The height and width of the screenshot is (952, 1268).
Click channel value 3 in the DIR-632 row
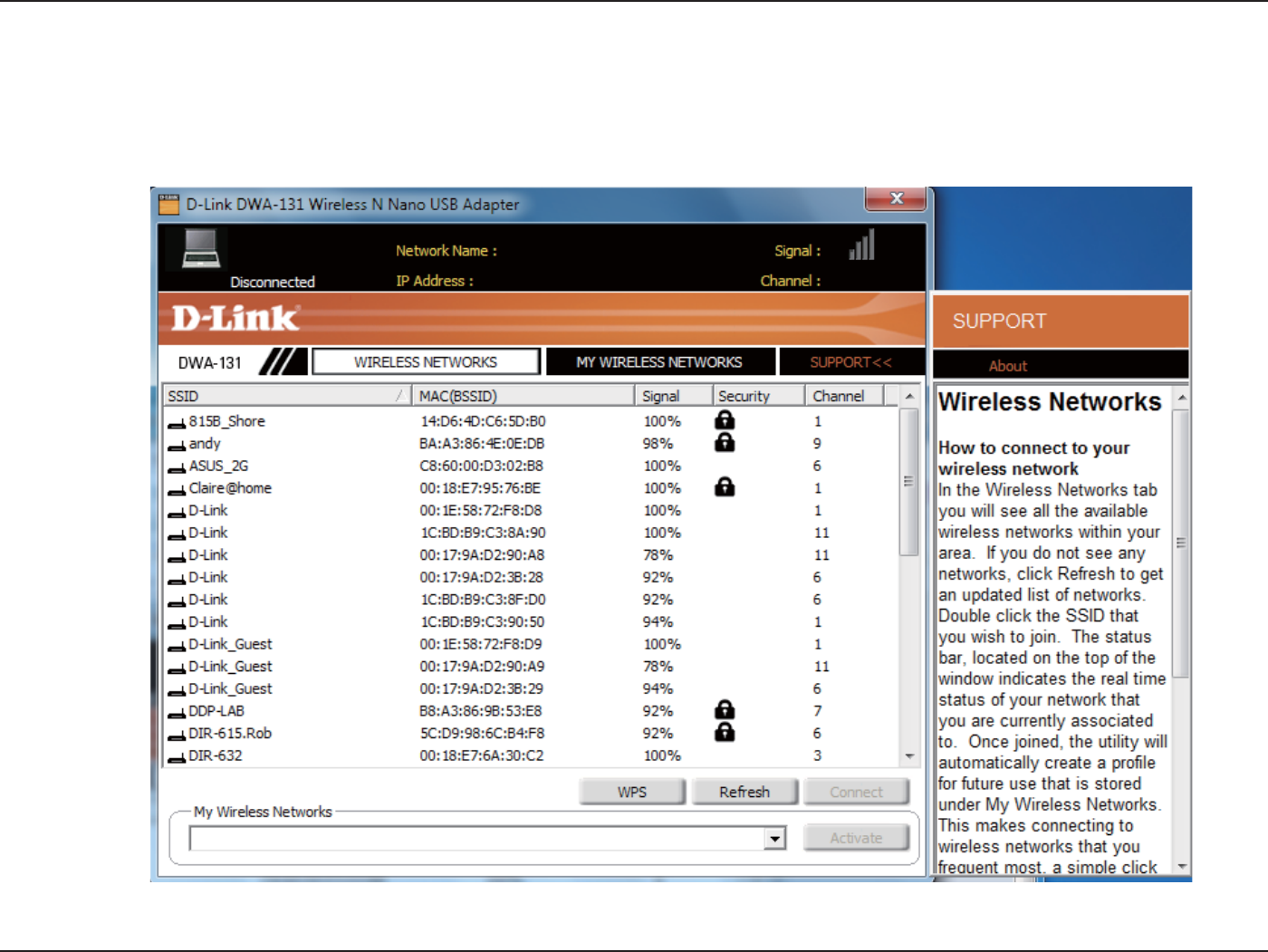[817, 755]
